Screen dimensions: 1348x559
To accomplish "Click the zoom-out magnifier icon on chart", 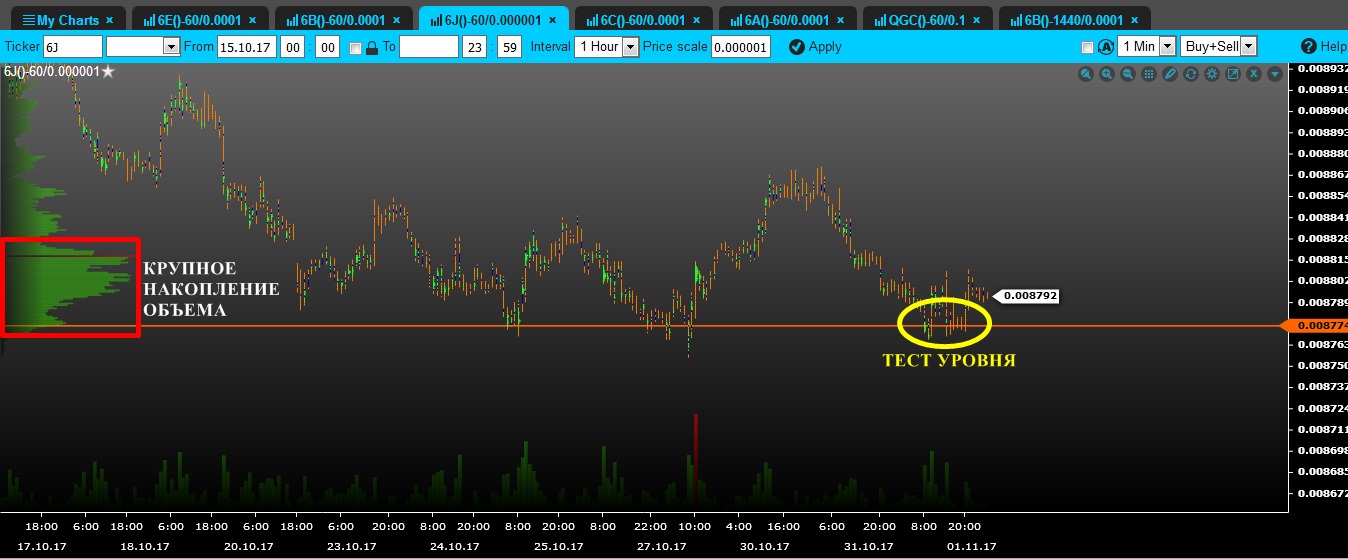I will [x=1128, y=74].
